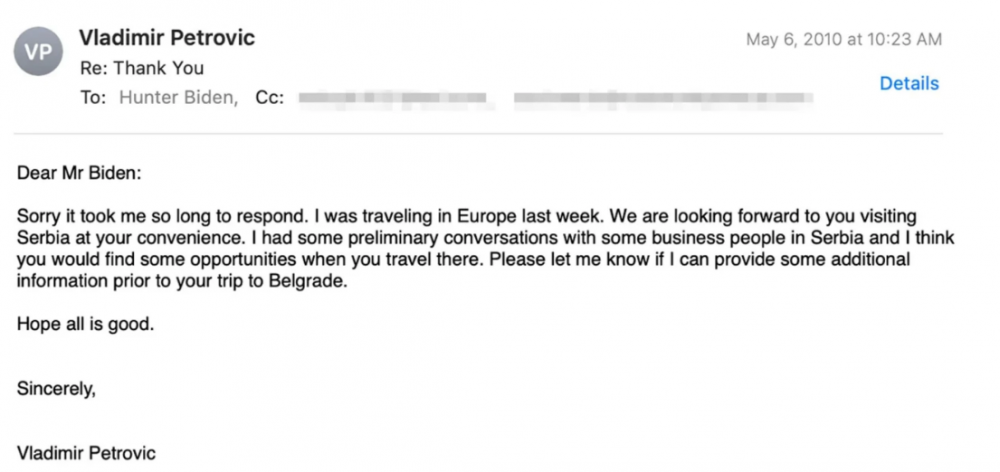
Task: Click the Hope all is good line
Action: tap(85, 324)
